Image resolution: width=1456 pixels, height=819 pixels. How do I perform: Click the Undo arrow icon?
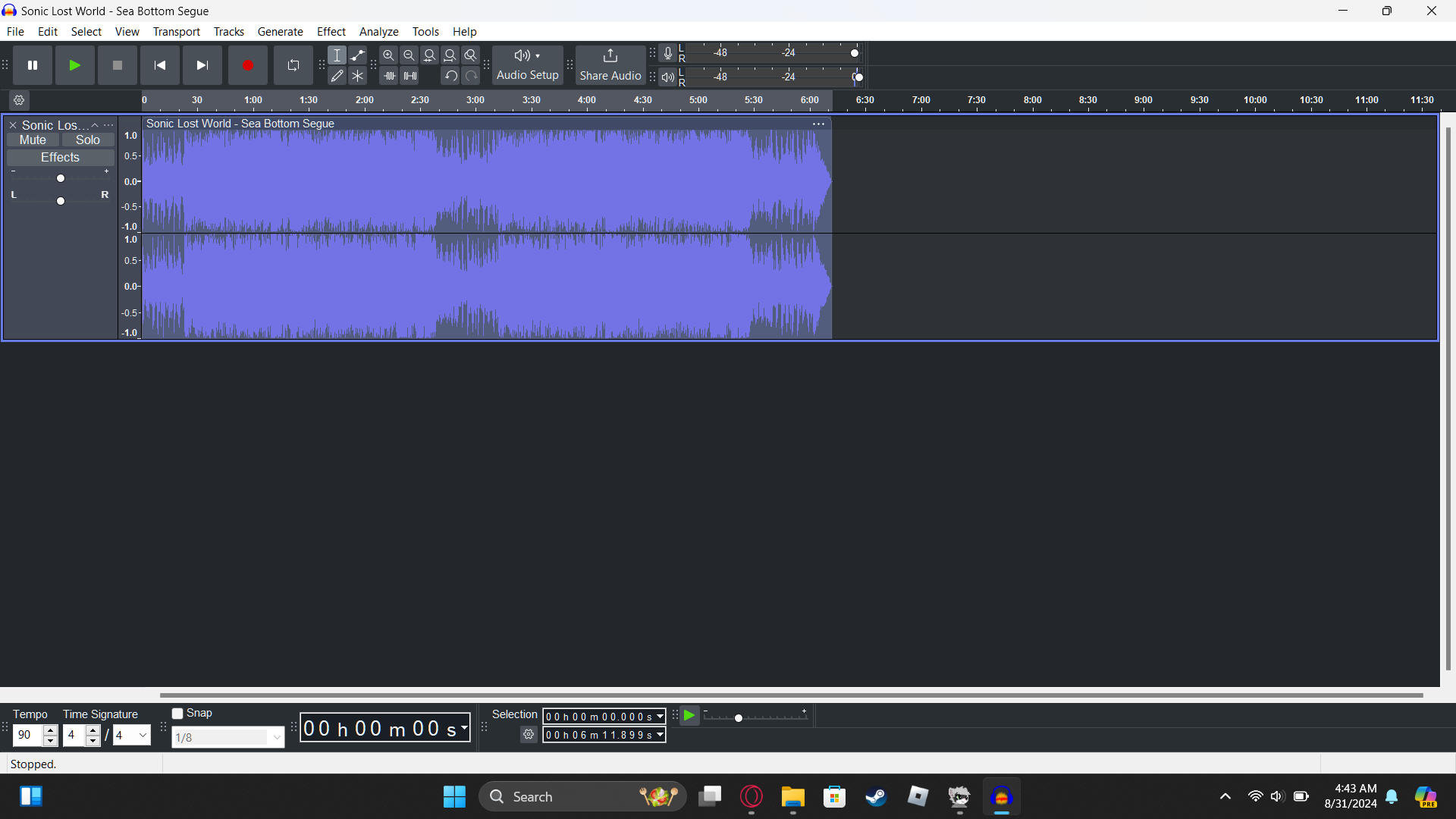click(x=450, y=76)
